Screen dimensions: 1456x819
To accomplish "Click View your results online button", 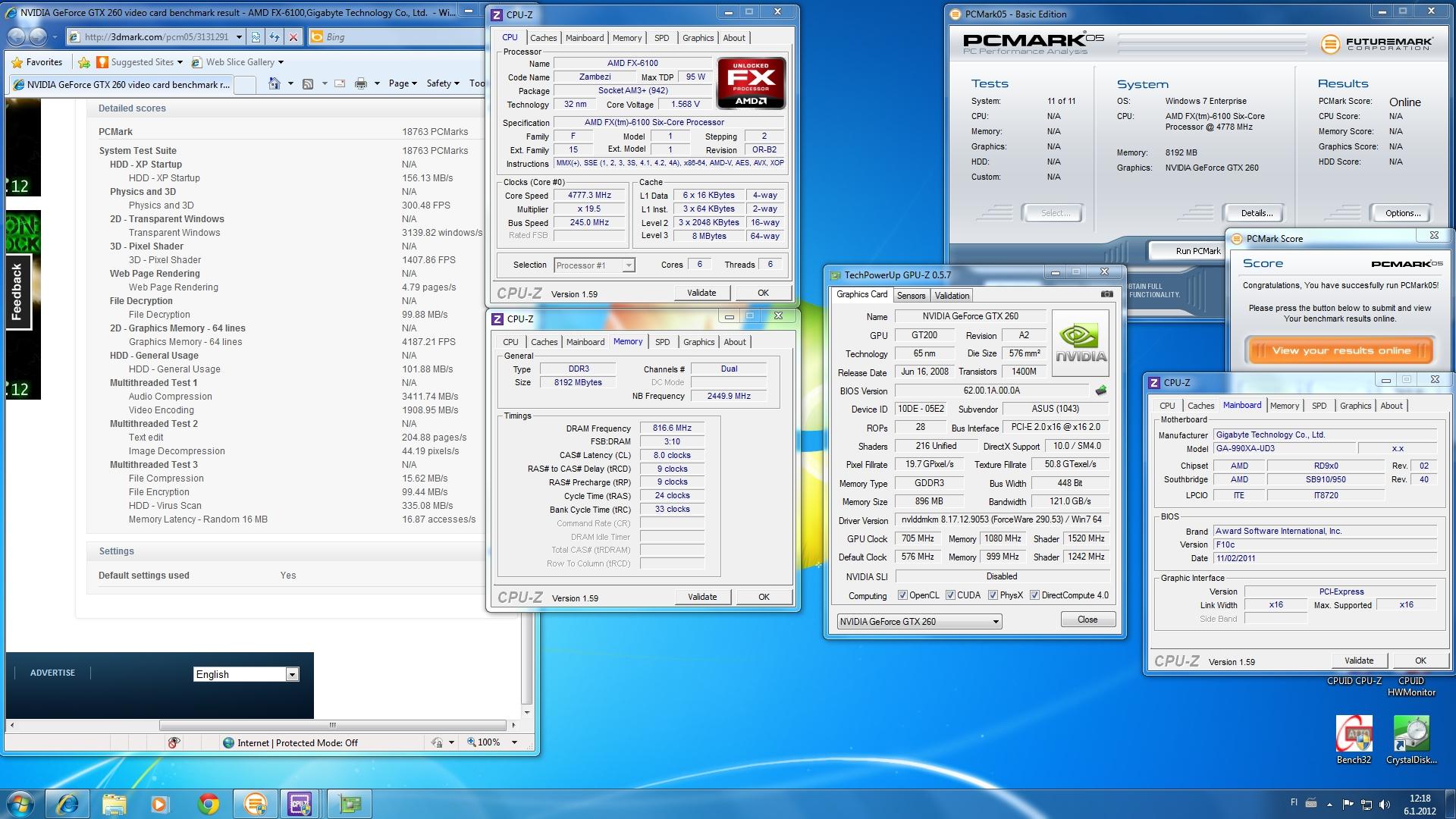I will pos(1341,350).
